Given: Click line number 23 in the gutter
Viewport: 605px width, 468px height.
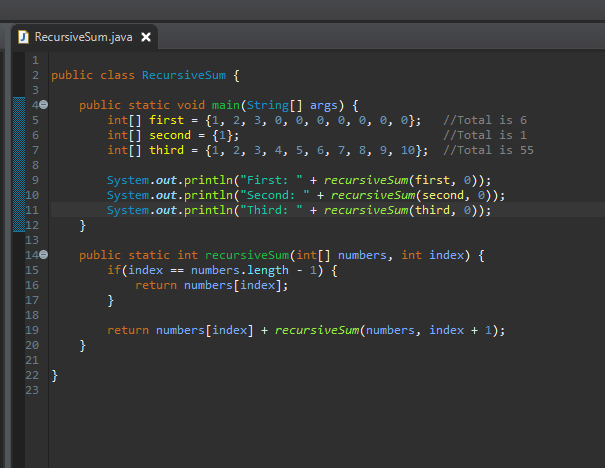Looking at the screenshot, I should pos(32,390).
